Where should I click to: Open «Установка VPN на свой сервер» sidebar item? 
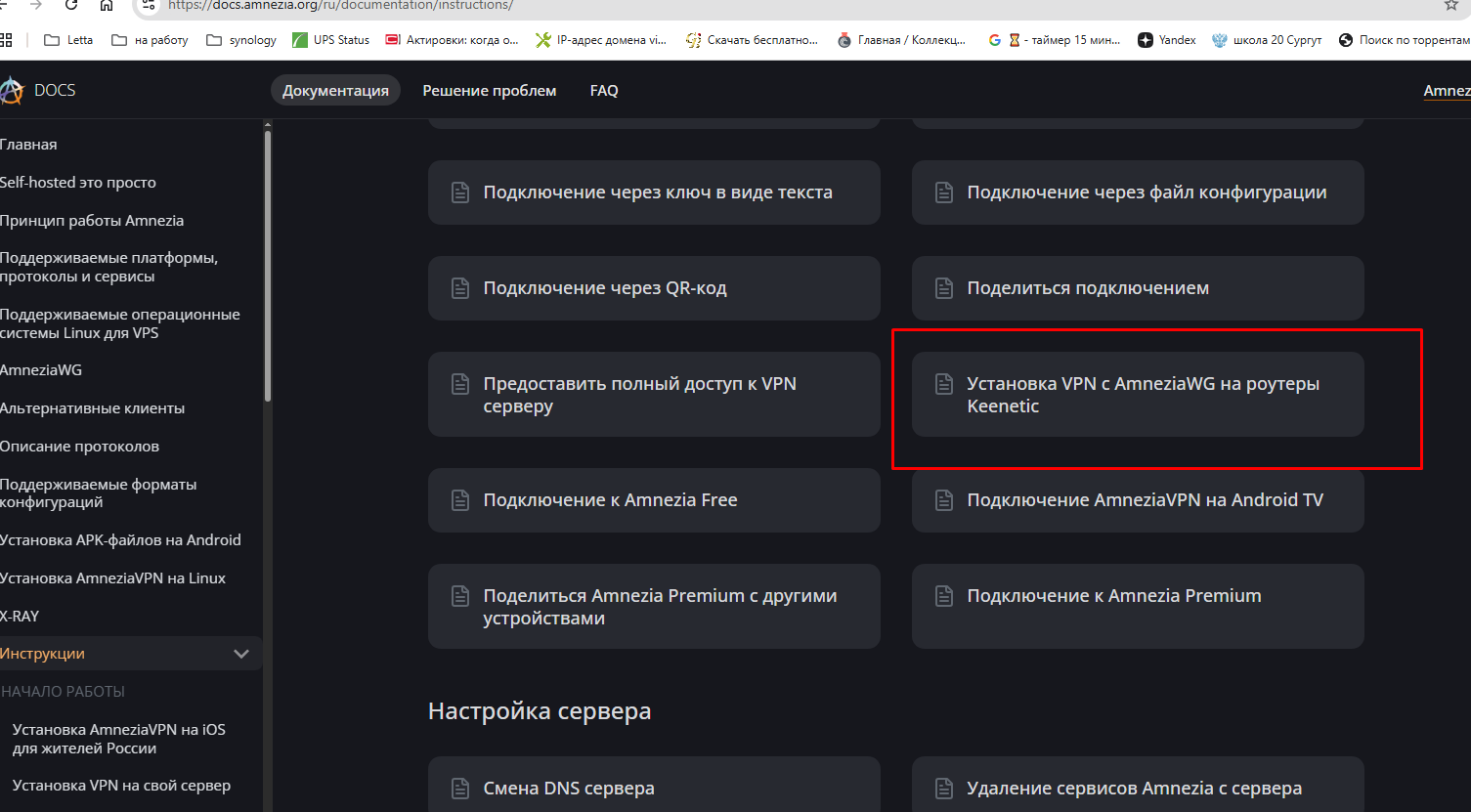pyautogui.click(x=121, y=786)
